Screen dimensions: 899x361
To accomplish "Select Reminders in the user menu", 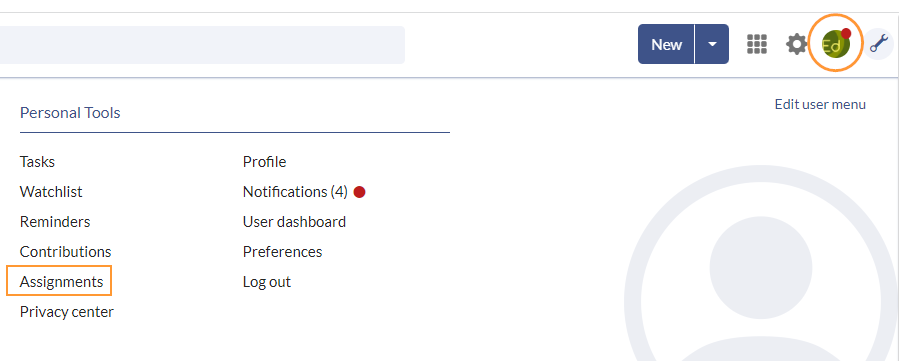I will click(55, 221).
